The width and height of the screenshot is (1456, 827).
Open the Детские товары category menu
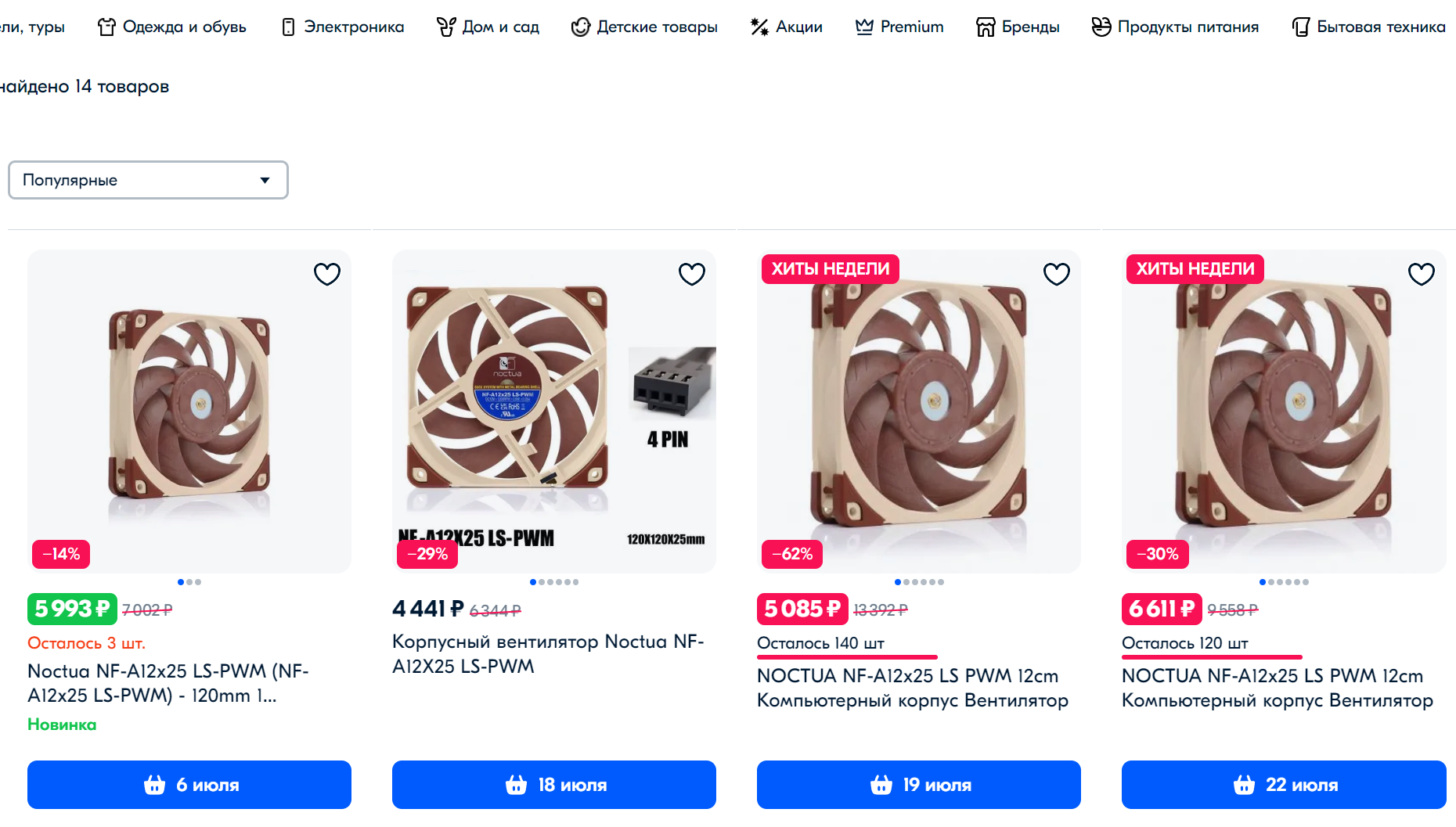pos(644,27)
